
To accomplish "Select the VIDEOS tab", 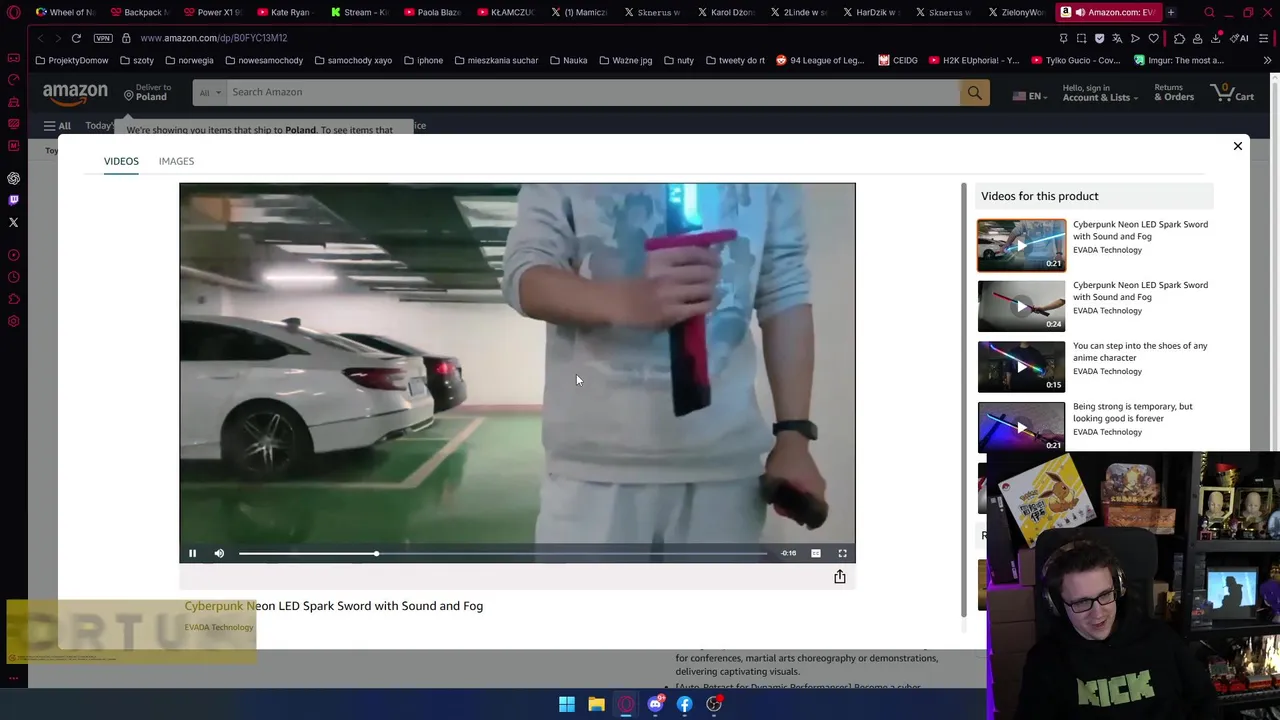I will [x=121, y=161].
